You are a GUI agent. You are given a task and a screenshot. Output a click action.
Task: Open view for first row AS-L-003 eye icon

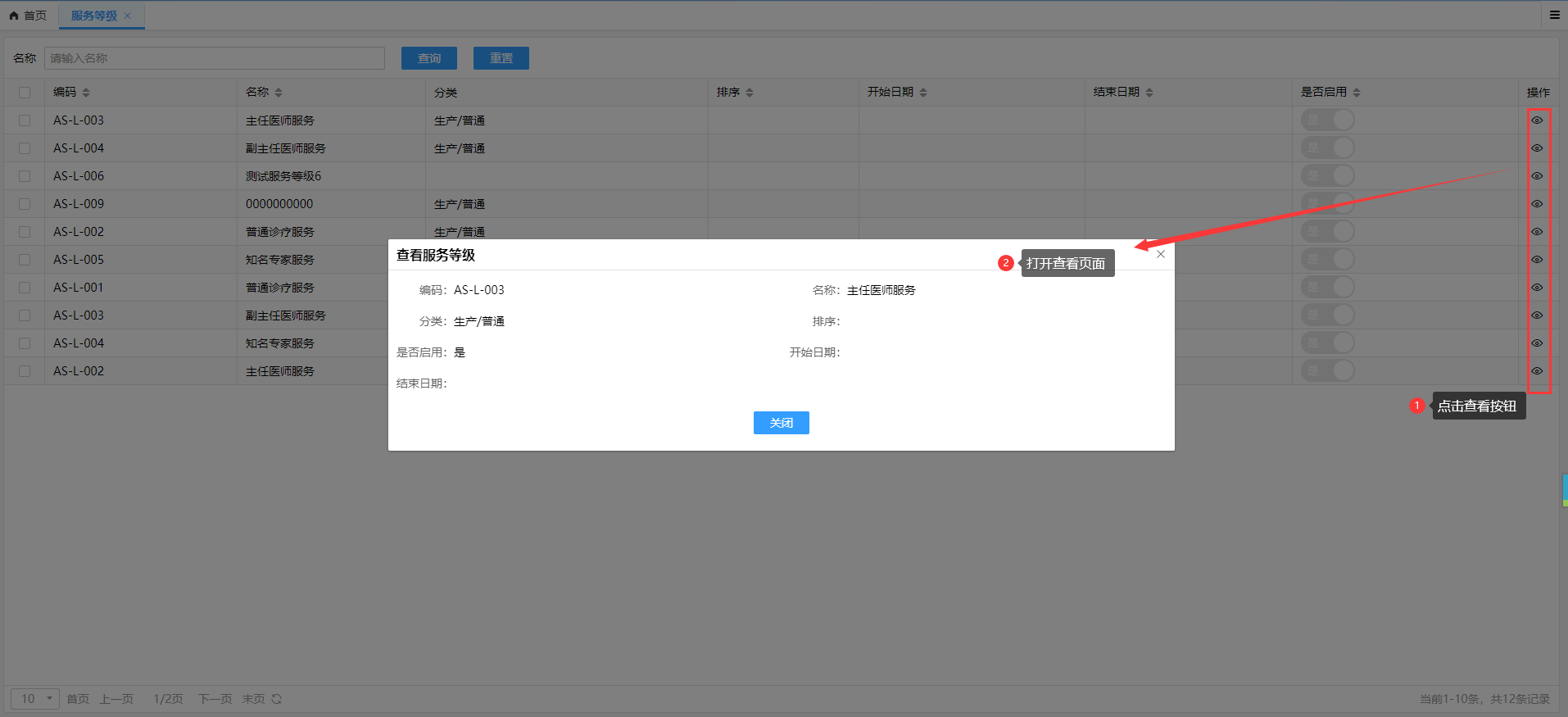point(1537,120)
